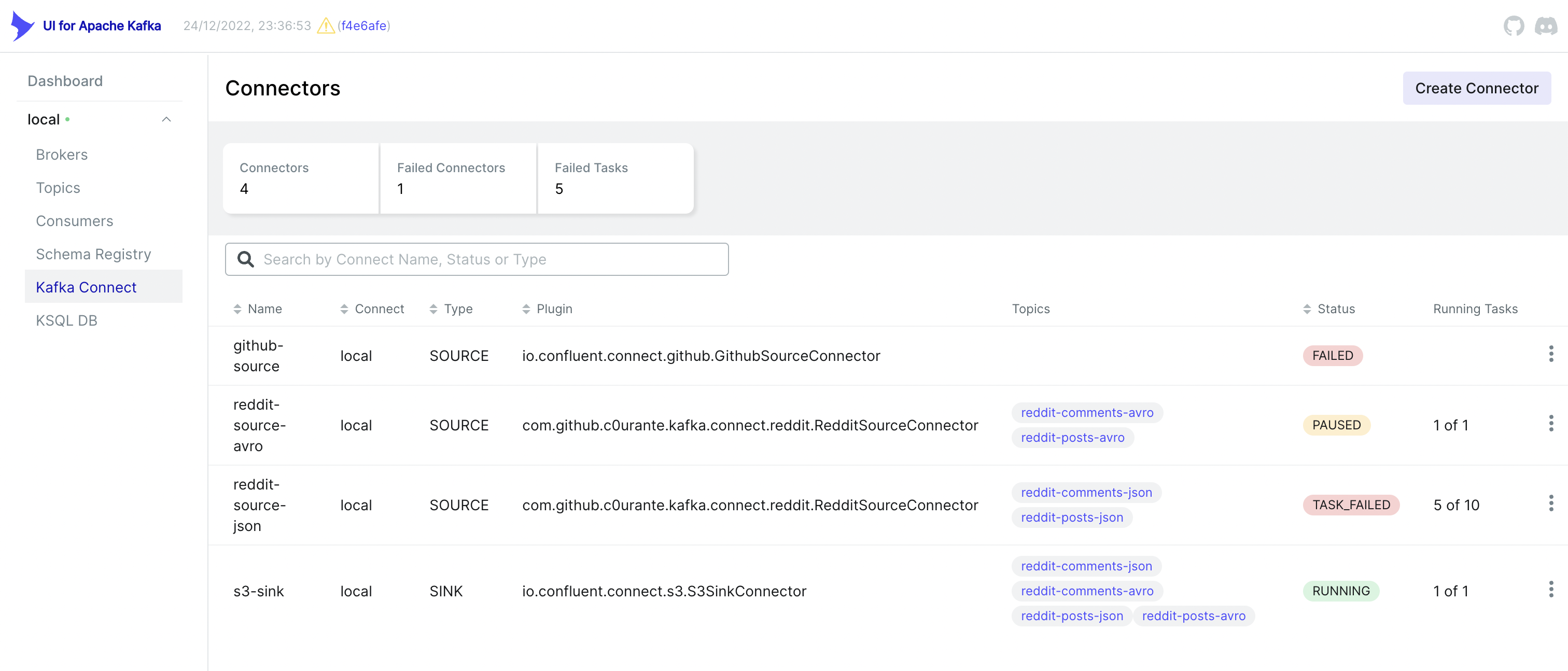Open reddit-comments-avro topic in reddit-source-avro row

[1086, 413]
